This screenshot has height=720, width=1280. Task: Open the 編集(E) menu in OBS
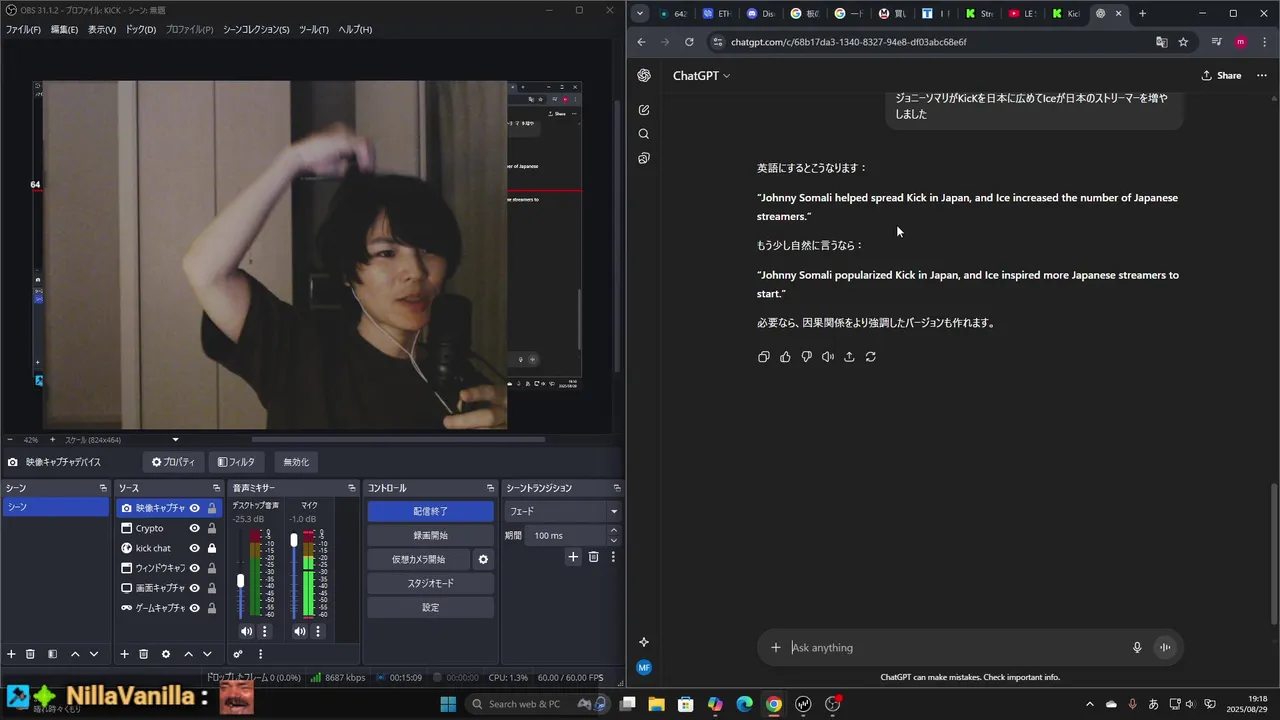click(64, 30)
